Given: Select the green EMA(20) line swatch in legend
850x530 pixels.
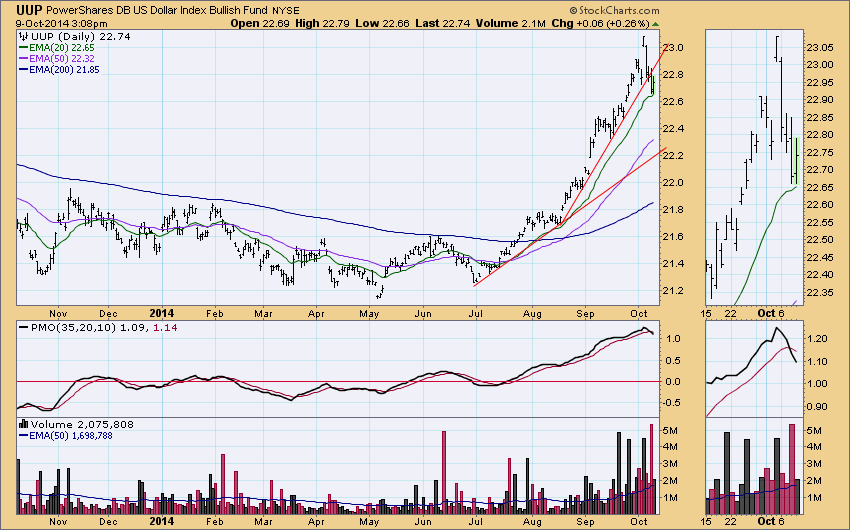Looking at the screenshot, I should click(x=23, y=48).
